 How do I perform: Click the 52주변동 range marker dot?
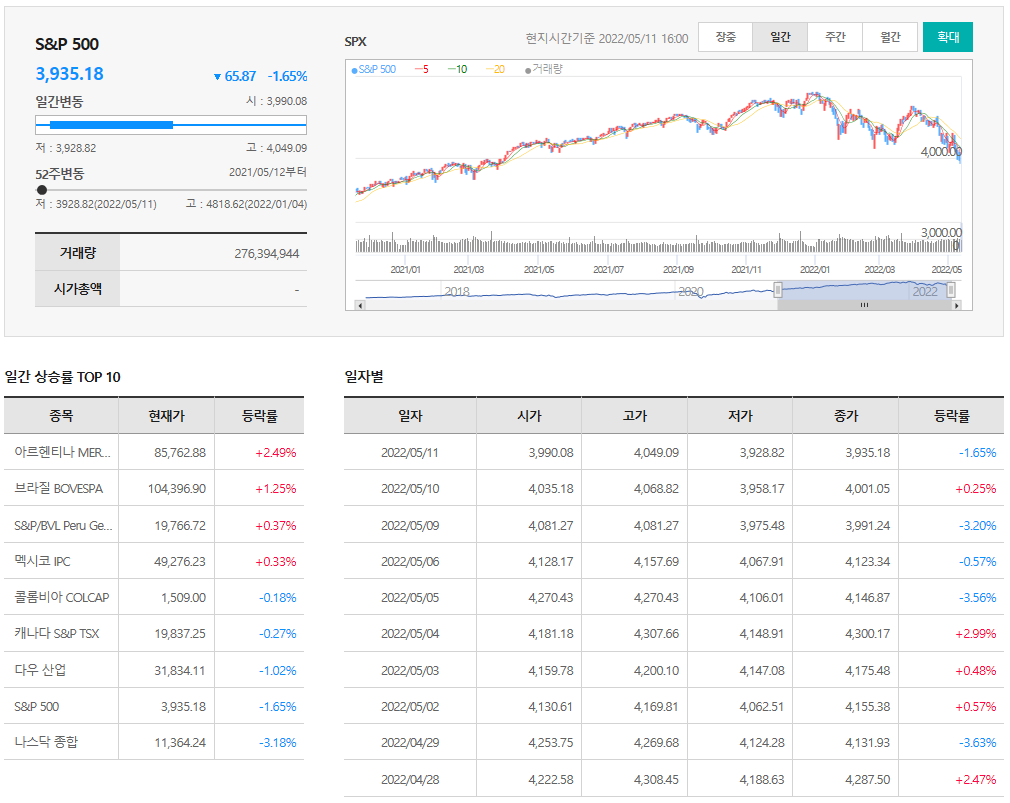point(42,190)
